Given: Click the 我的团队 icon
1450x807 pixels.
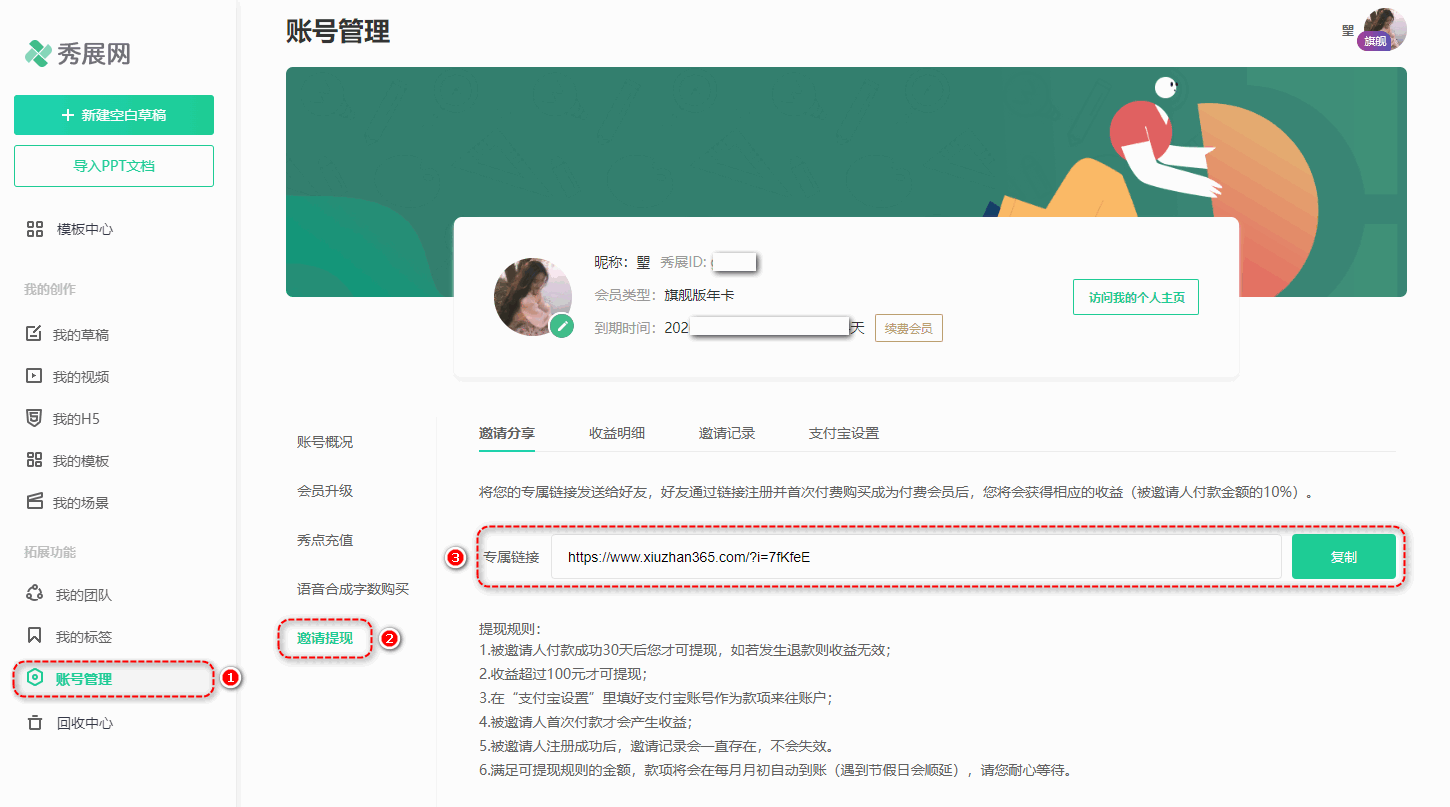Looking at the screenshot, I should pyautogui.click(x=35, y=594).
